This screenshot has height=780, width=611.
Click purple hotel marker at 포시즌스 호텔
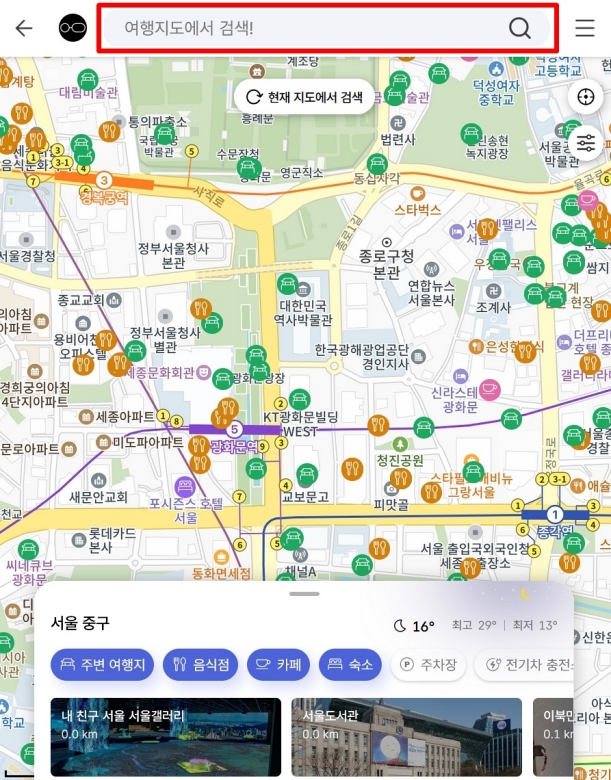tap(185, 486)
